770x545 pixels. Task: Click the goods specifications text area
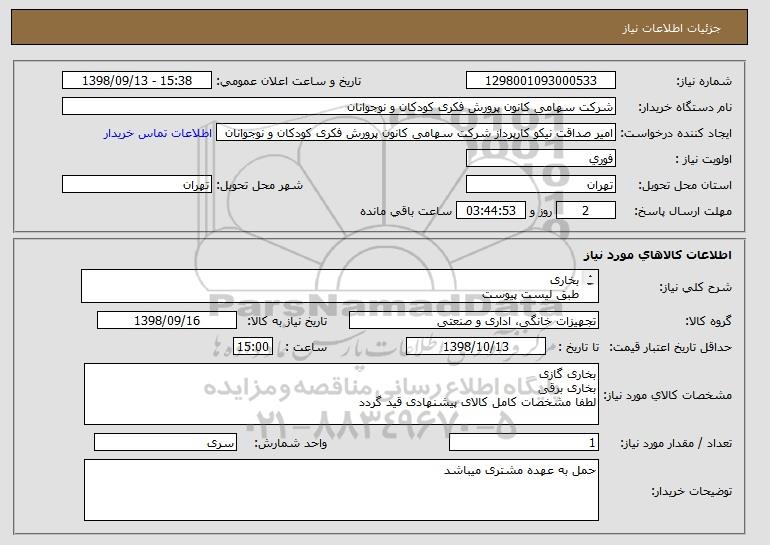pos(341,394)
